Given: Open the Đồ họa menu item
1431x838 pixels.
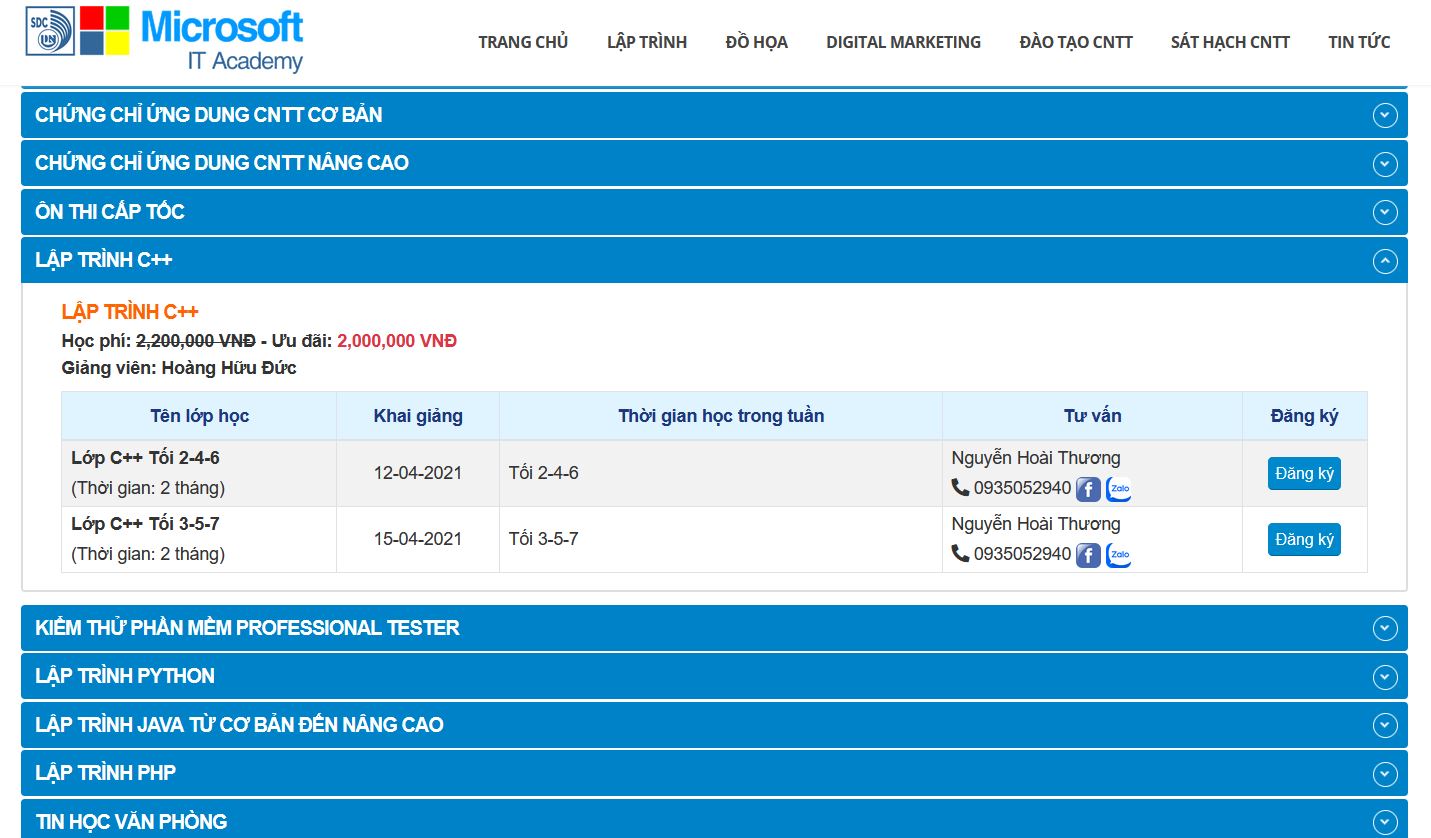Looking at the screenshot, I should point(757,42).
